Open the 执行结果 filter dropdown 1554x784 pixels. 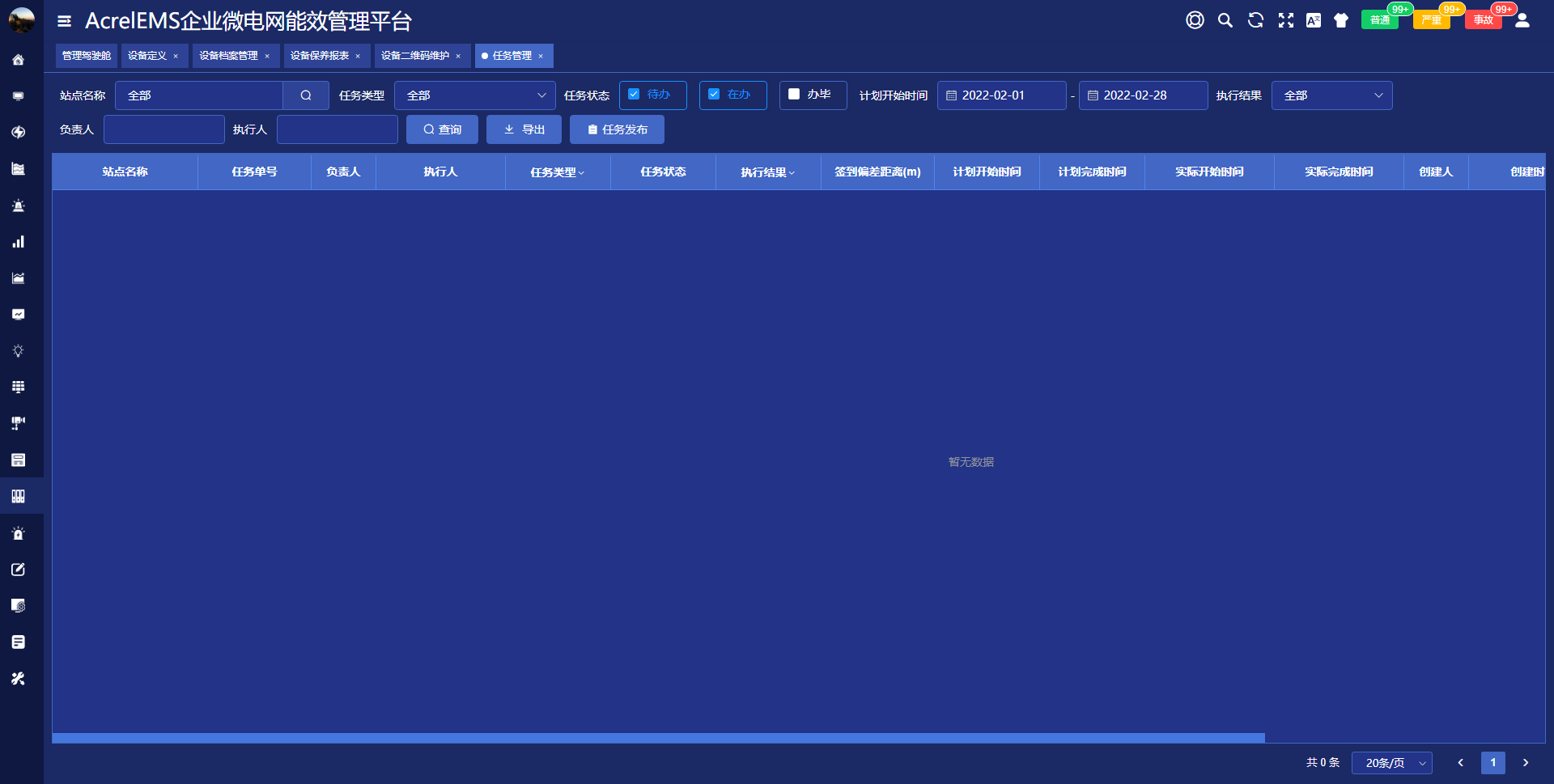(1331, 95)
